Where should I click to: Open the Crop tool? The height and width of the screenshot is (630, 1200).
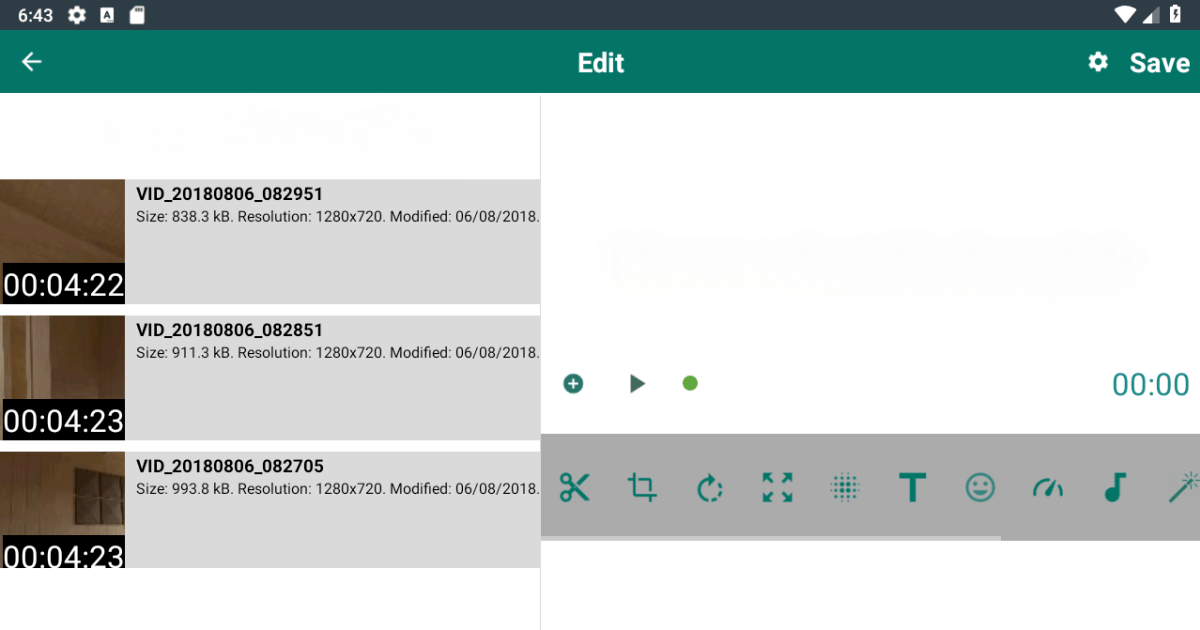[x=641, y=488]
